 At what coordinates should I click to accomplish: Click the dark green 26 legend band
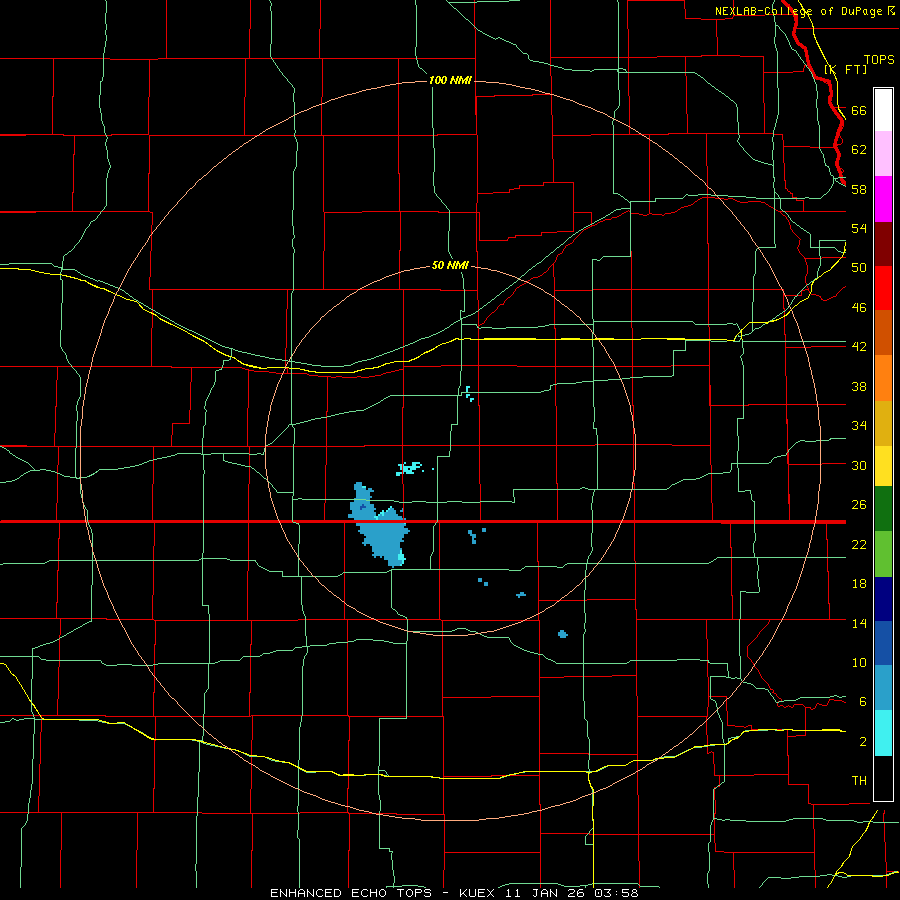883,509
